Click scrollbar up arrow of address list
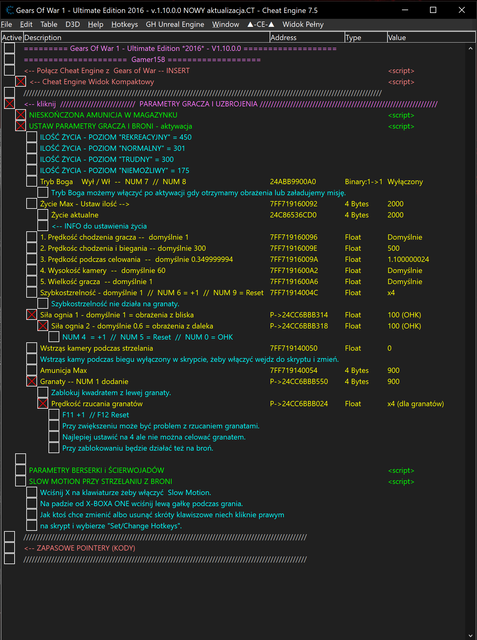Screen dimensions: 477x640 tap(470, 48)
